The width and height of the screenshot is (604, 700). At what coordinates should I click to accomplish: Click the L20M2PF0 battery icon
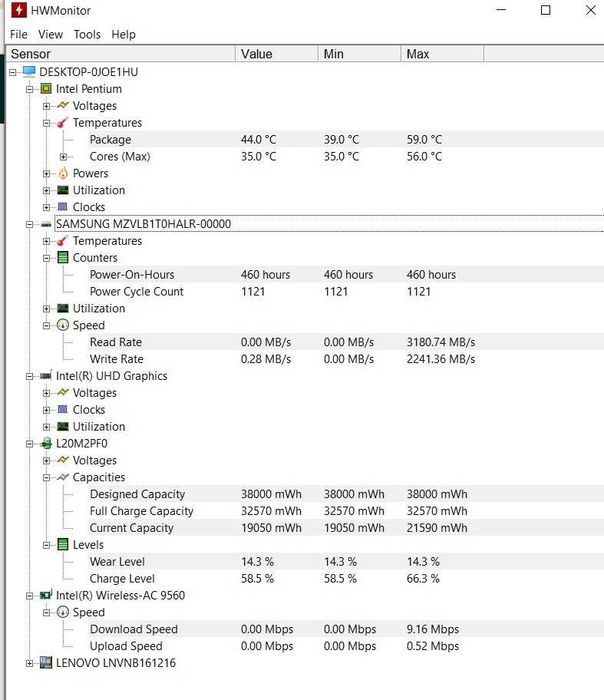(46, 443)
